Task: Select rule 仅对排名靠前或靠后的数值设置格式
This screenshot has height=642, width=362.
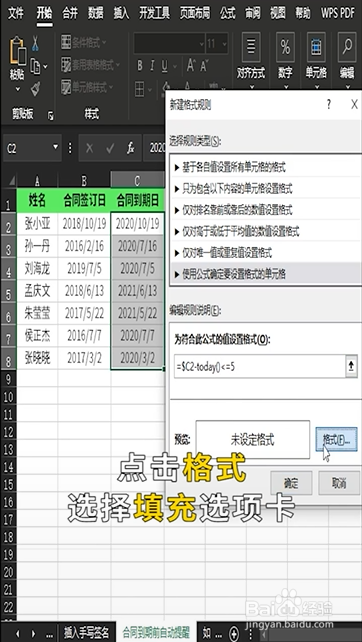Action: pyautogui.click(x=265, y=210)
